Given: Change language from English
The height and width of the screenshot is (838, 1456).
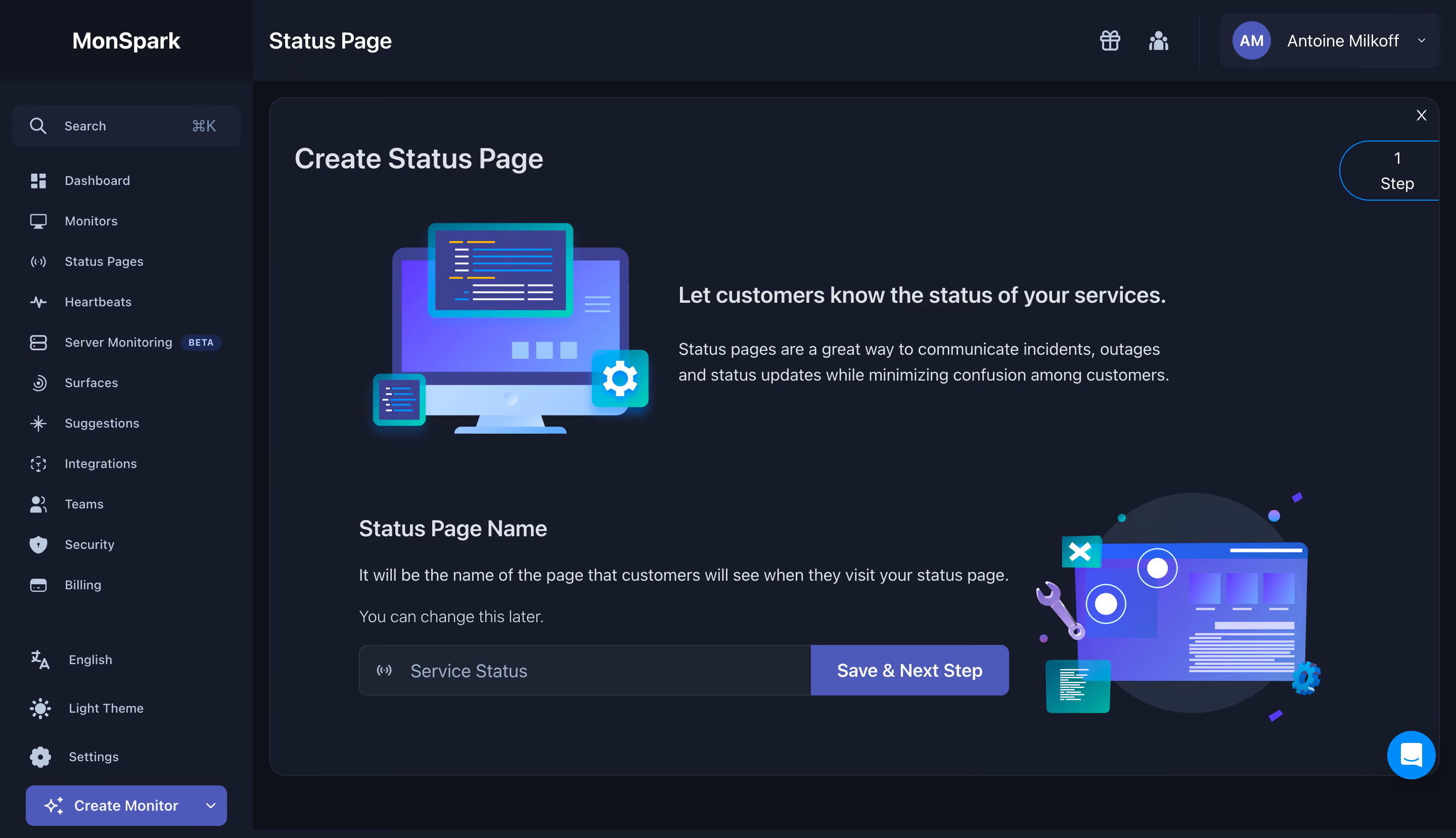Looking at the screenshot, I should point(90,660).
